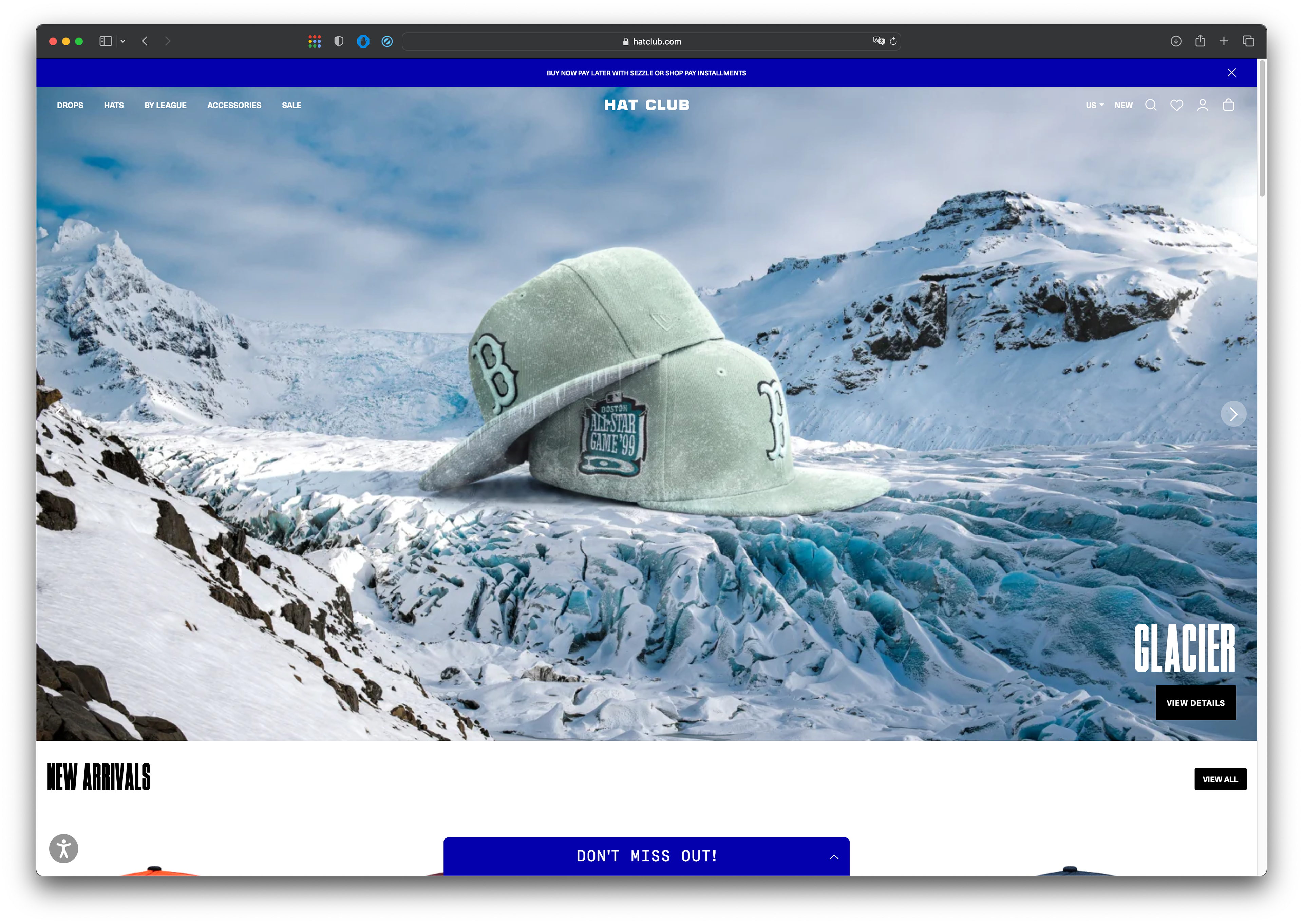Viewport: 1303px width, 924px height.
Task: Open the privacy shield icon
Action: [339, 41]
